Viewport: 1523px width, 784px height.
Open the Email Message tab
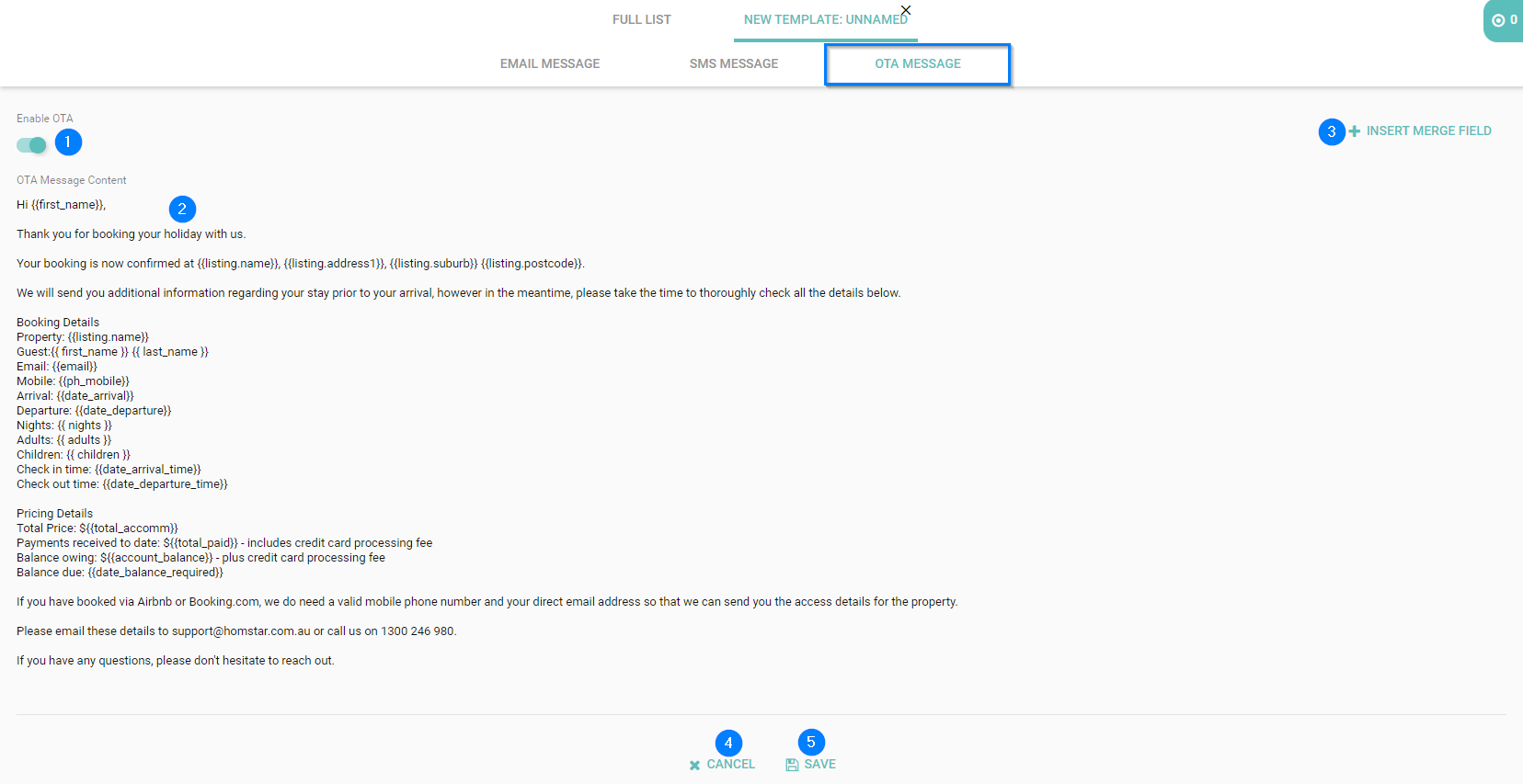(x=550, y=63)
